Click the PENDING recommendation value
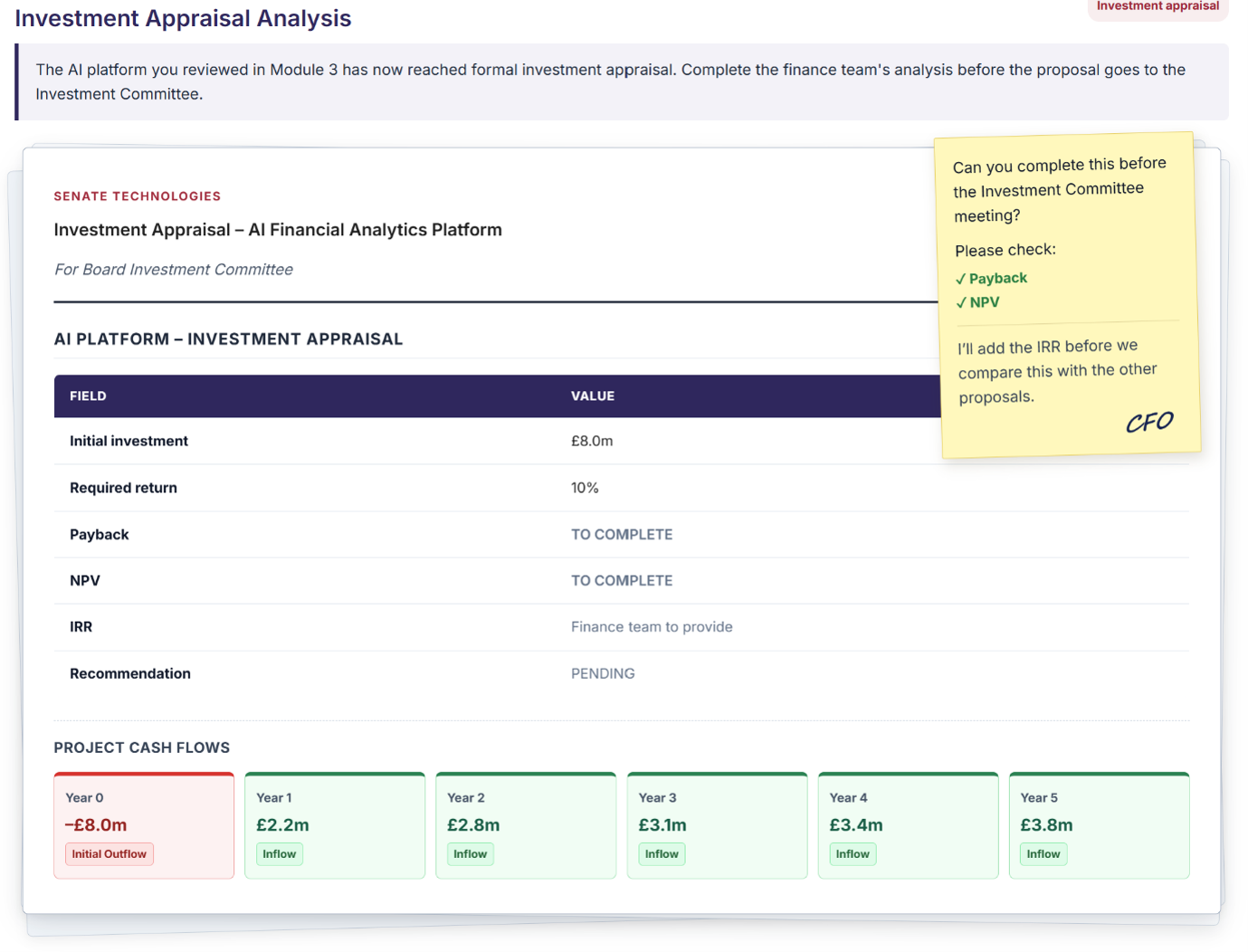This screenshot has width=1248, height=952. [x=603, y=674]
